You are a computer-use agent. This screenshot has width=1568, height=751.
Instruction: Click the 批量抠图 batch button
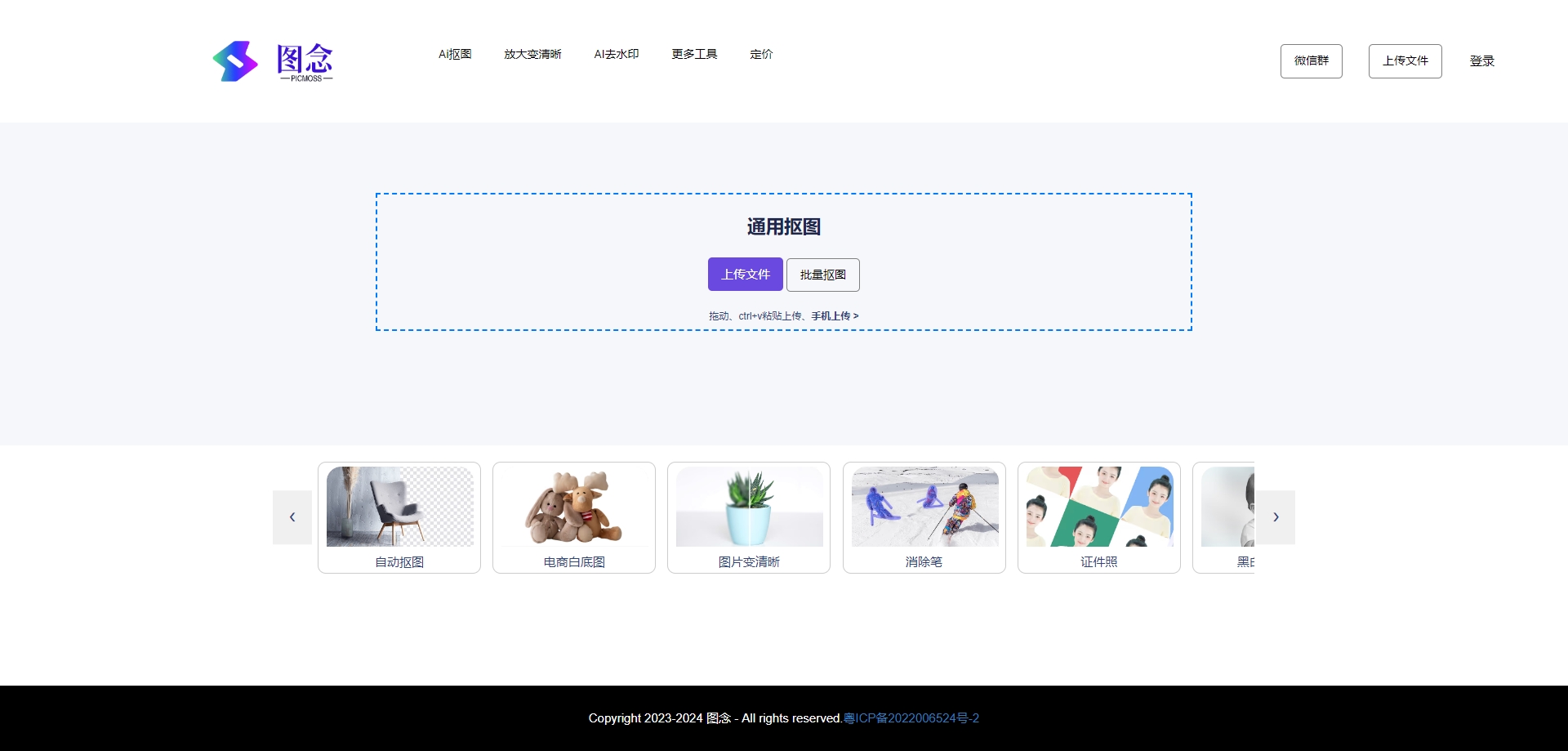(822, 275)
